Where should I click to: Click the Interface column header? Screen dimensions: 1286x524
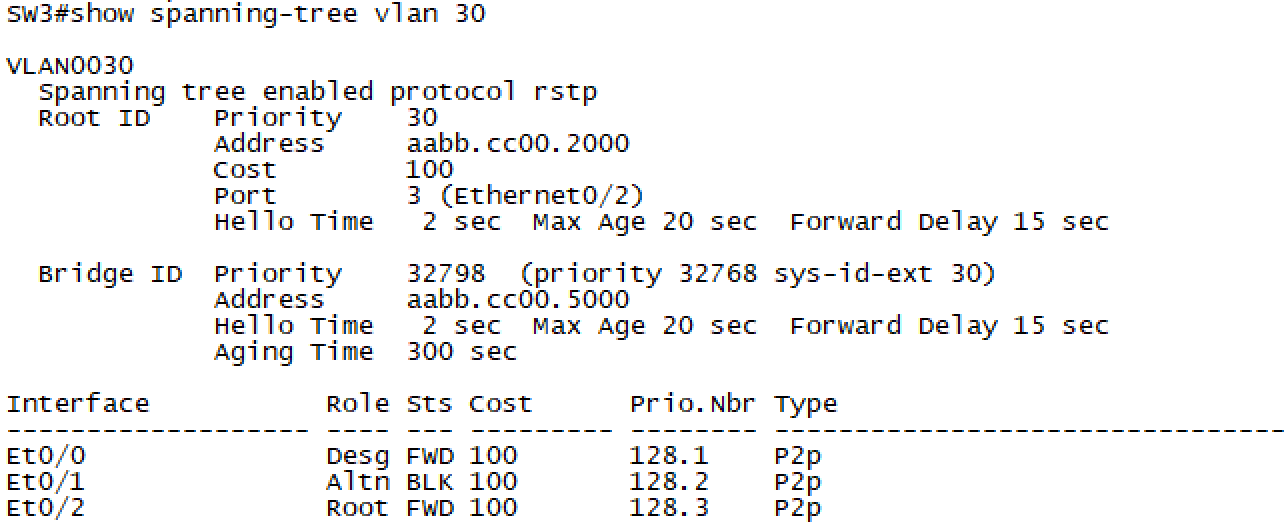pos(78,404)
